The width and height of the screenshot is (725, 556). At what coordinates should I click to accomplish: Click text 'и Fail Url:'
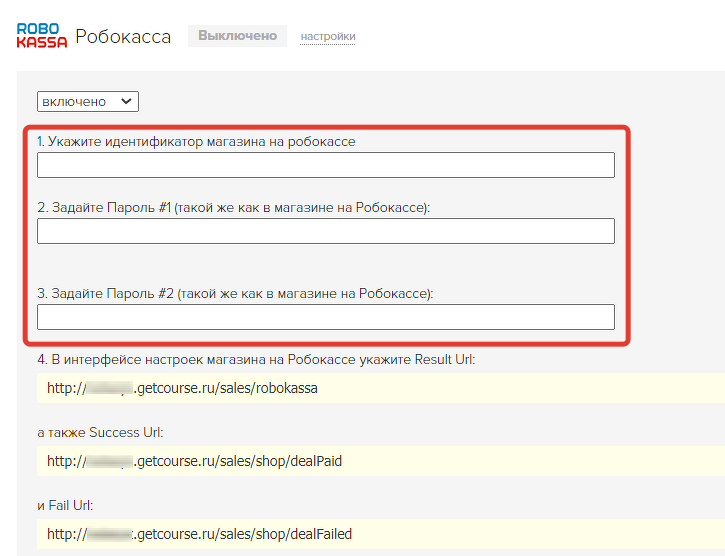click(65, 506)
